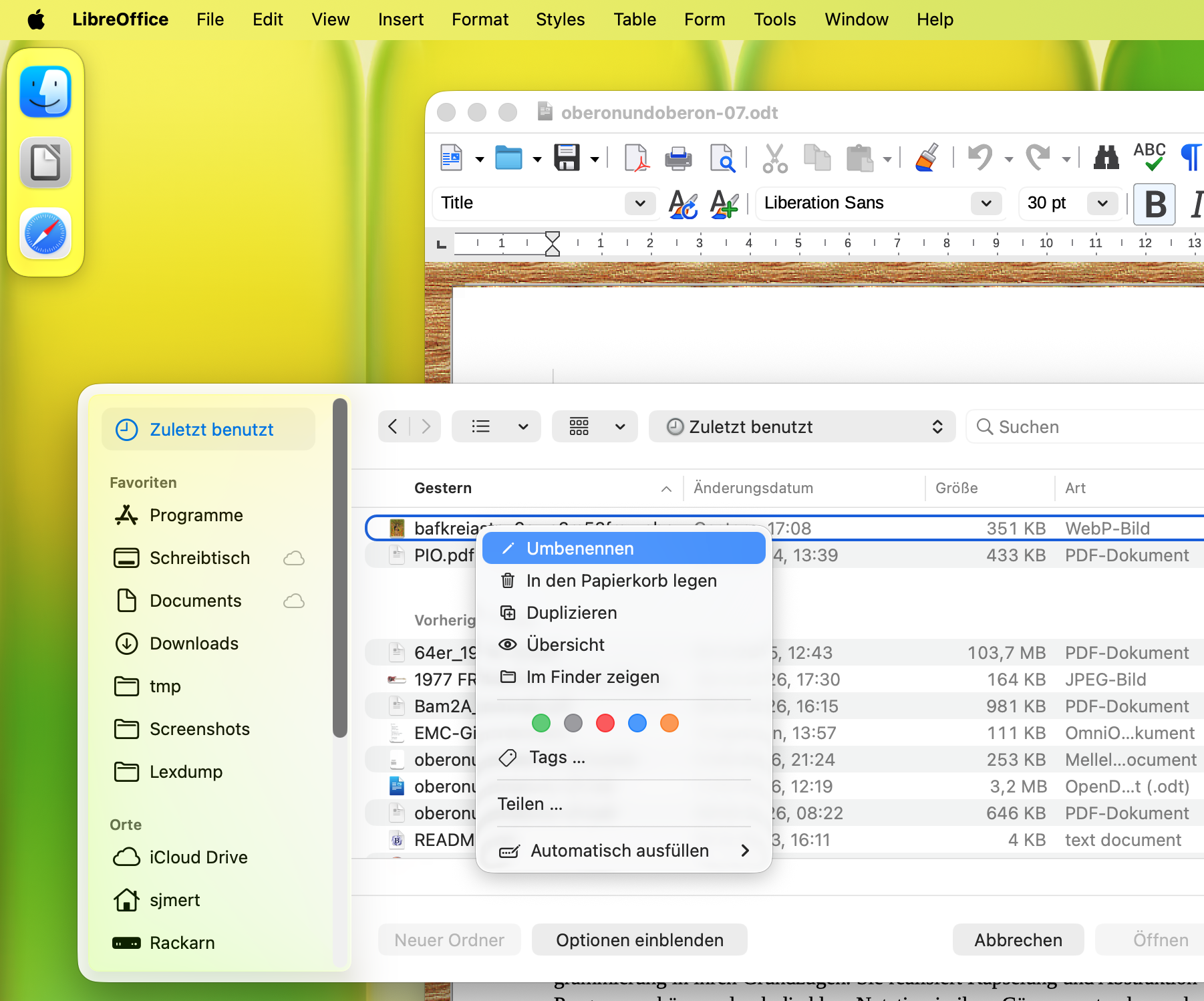Run the spelling check
This screenshot has height=1001, width=1204.
coord(1149,158)
